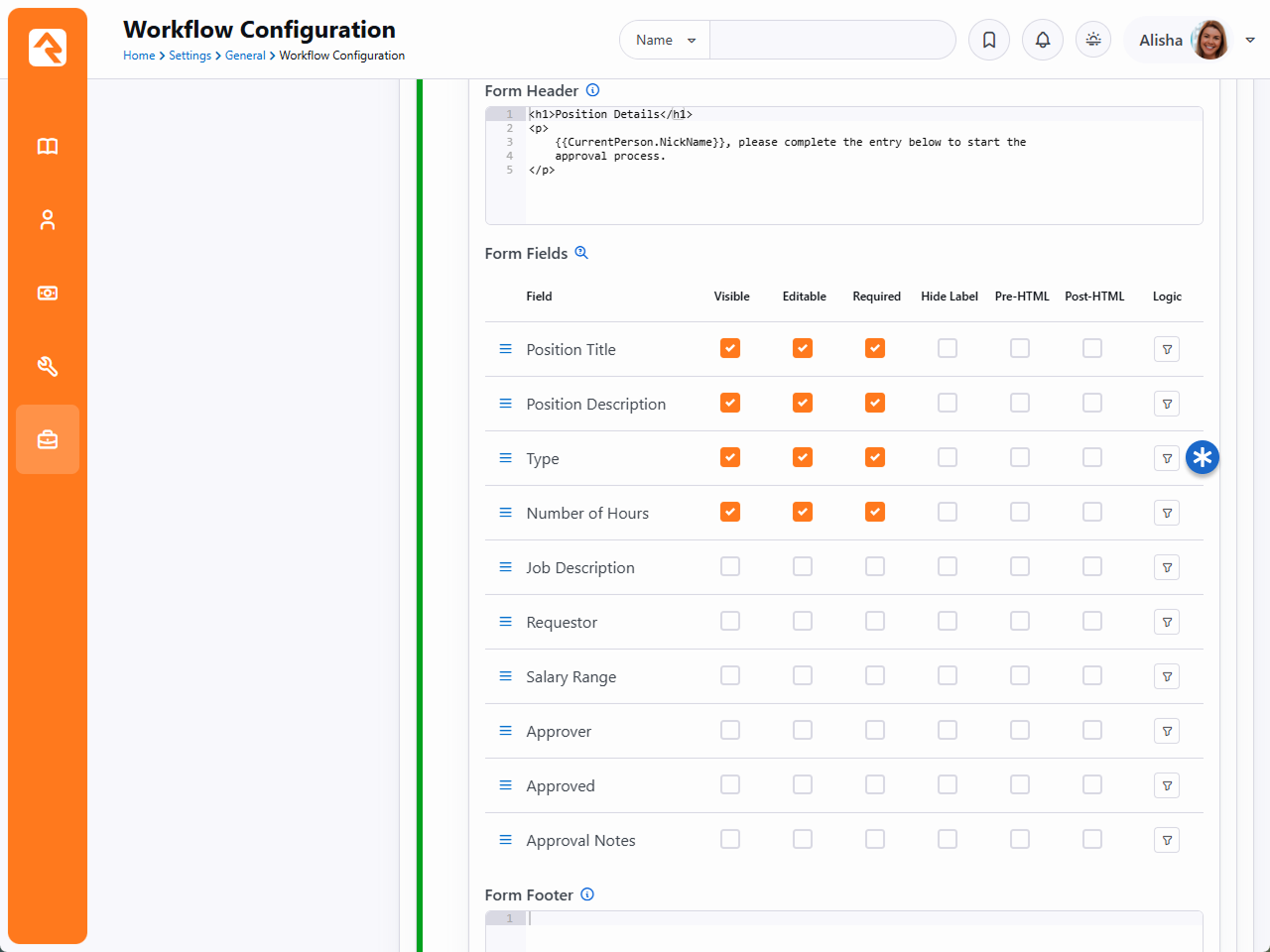Viewport: 1270px width, 952px height.
Task: Click the Form Fields magnifier icon
Action: click(x=581, y=253)
